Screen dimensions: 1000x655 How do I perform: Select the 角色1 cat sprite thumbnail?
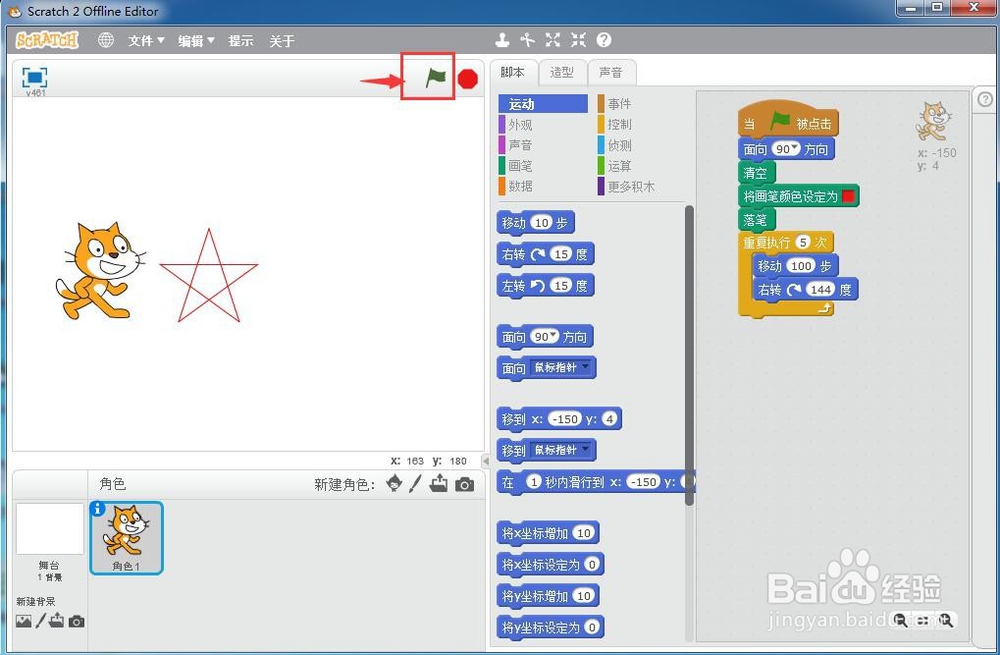[x=126, y=538]
